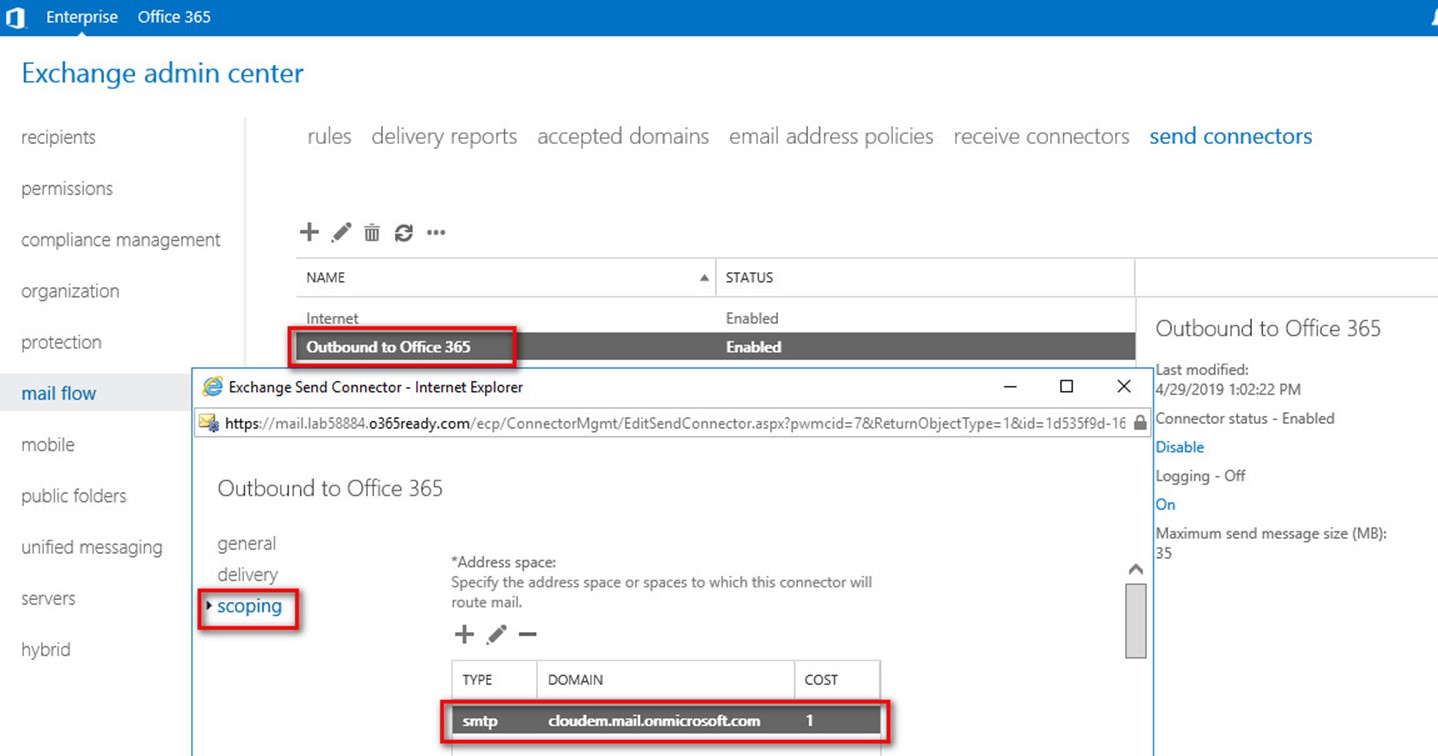
Task: Edit selected send connector with pencil icon
Action: pyautogui.click(x=341, y=232)
